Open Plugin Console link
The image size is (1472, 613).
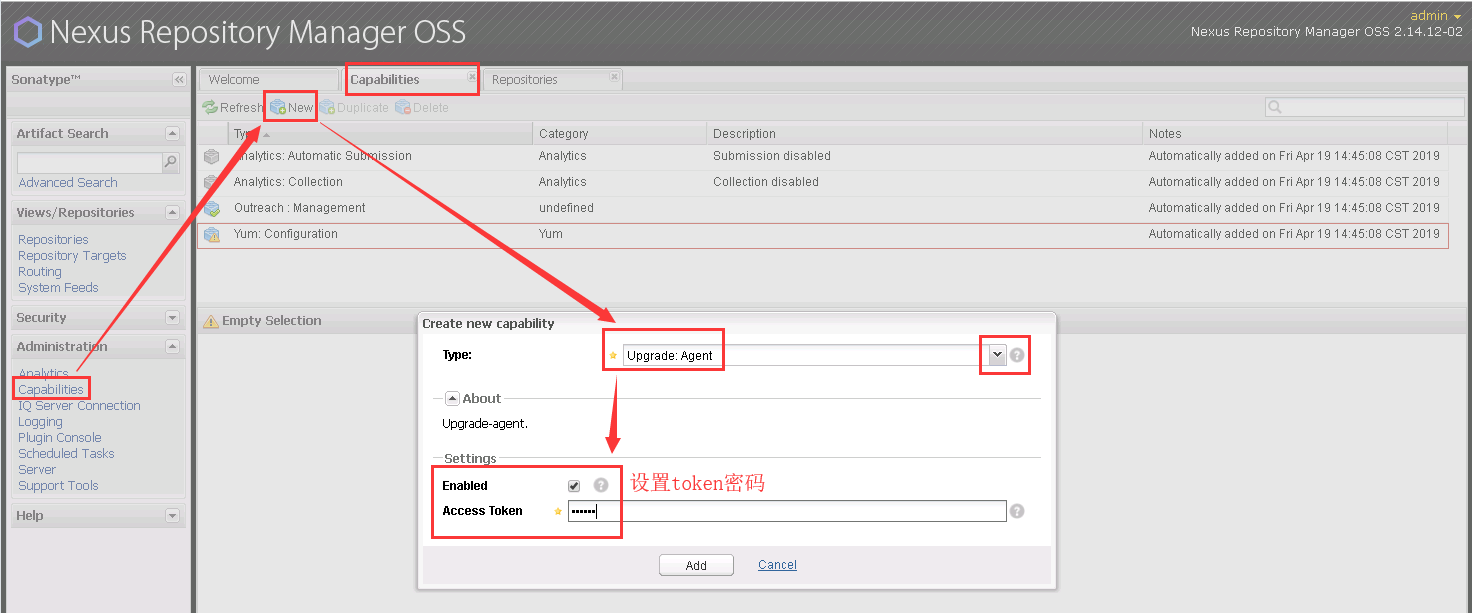click(x=60, y=438)
